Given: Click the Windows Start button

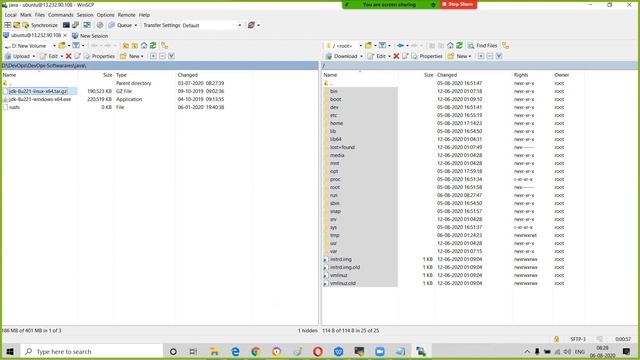Looking at the screenshot, I should [10, 351].
